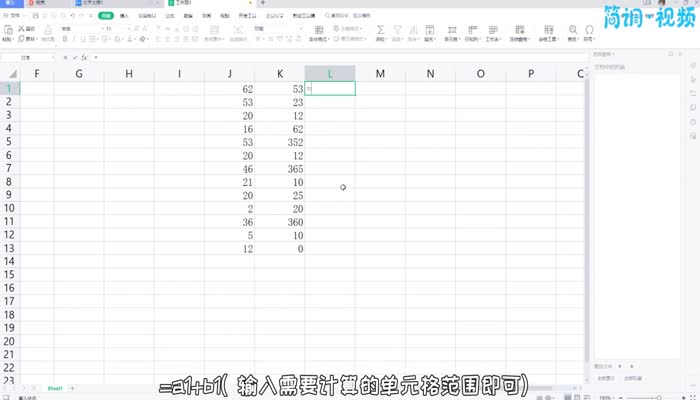
Task: Click the Find magnifier icon in ribbon
Action: coord(573,31)
